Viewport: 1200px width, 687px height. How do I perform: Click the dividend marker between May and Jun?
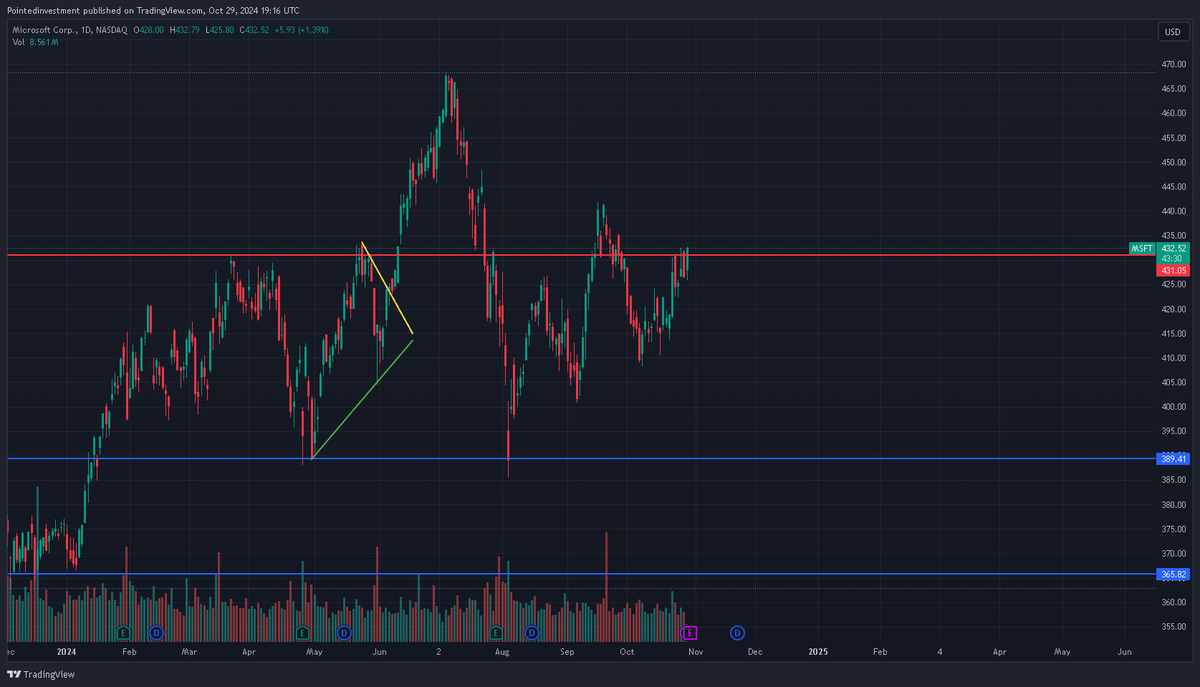tap(343, 633)
